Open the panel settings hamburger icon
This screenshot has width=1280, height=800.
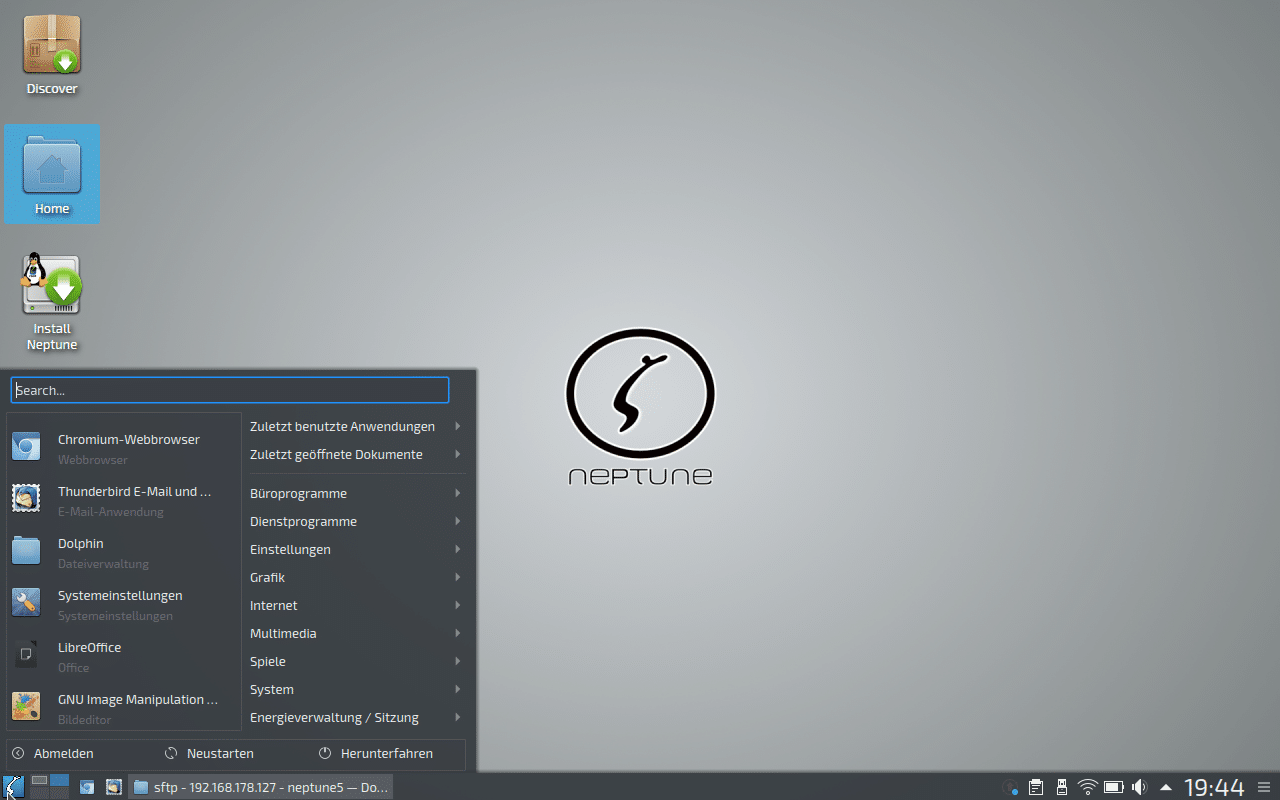(x=1265, y=787)
